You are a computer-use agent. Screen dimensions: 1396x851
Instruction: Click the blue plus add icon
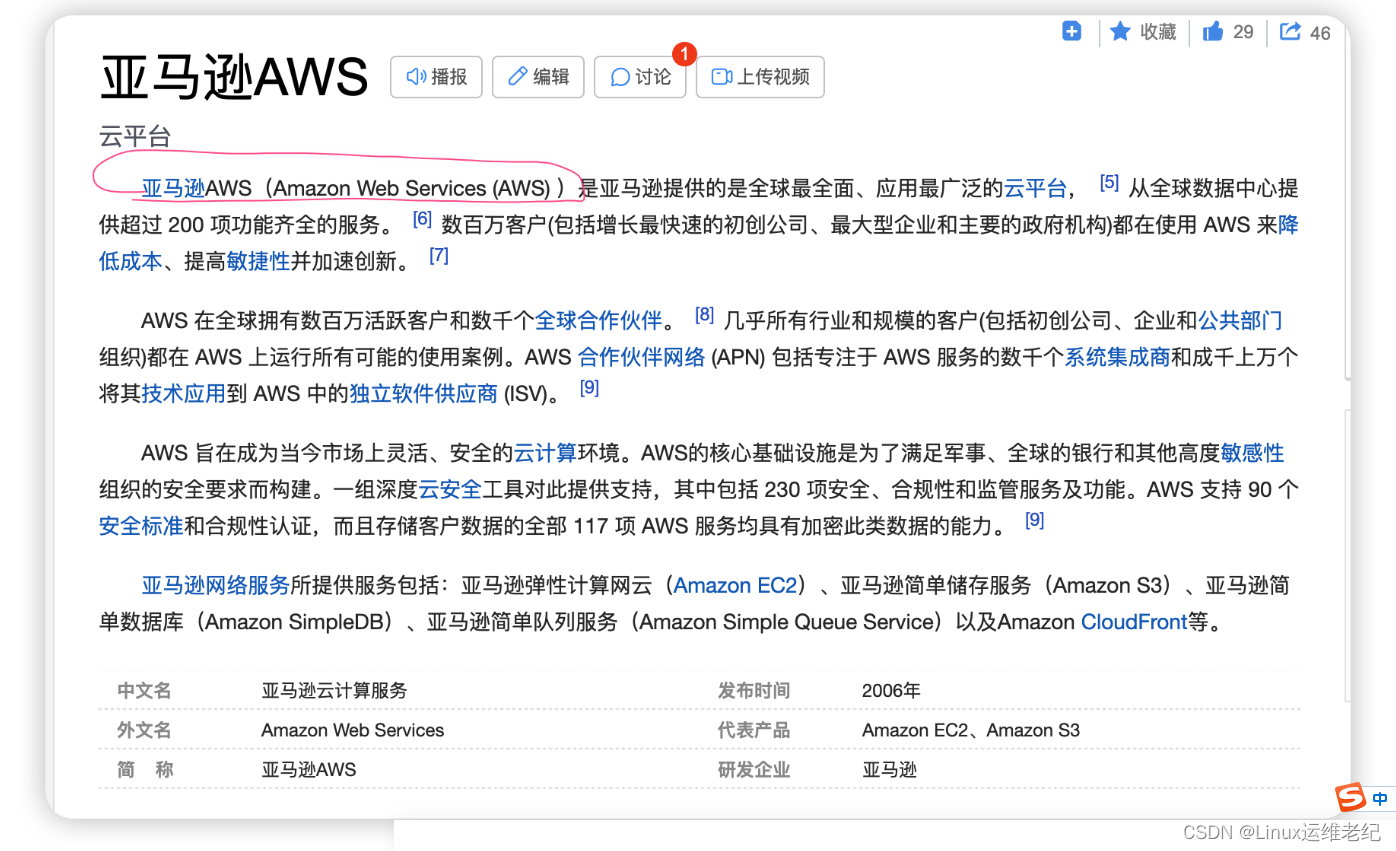(x=1071, y=32)
